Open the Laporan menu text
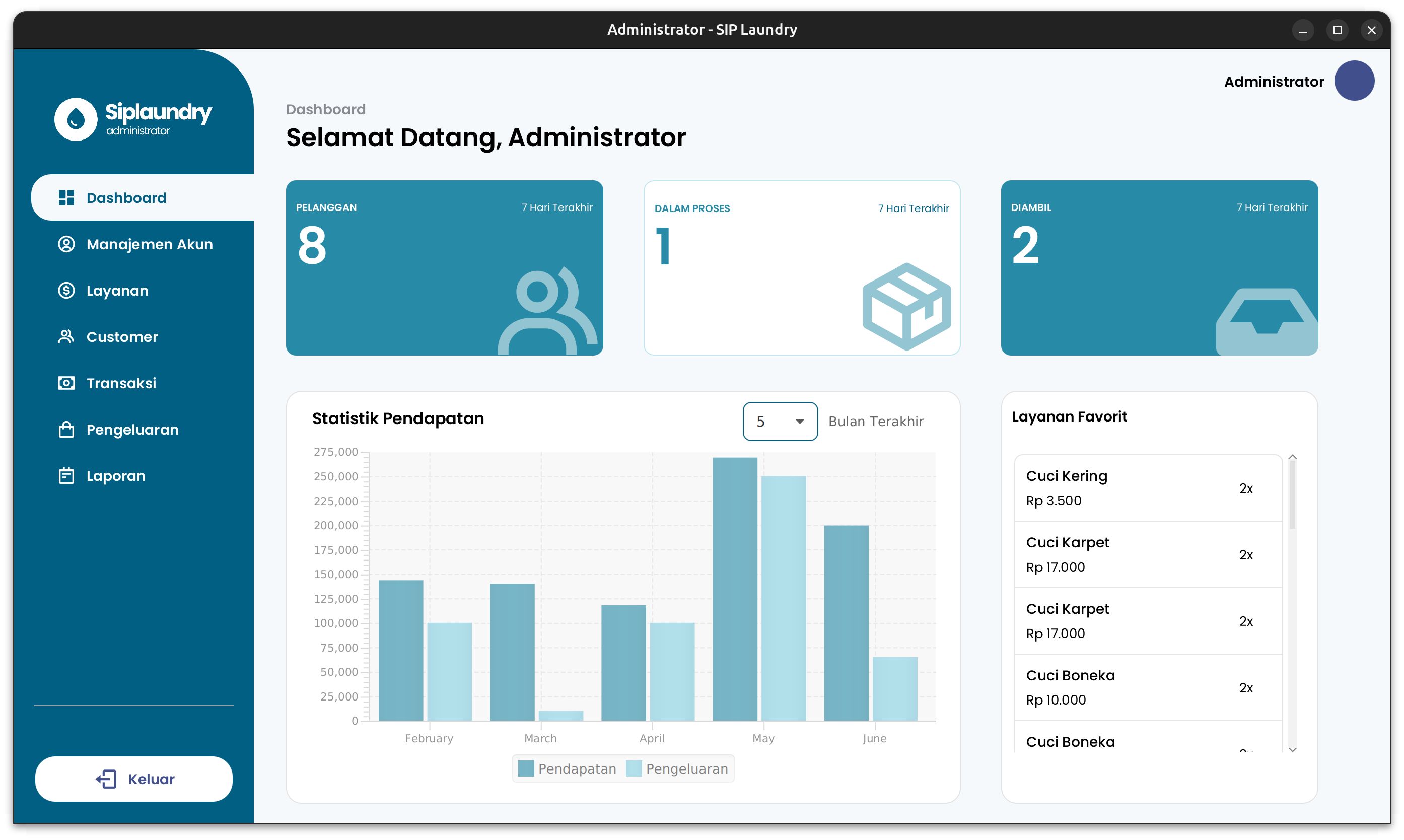 click(x=116, y=476)
